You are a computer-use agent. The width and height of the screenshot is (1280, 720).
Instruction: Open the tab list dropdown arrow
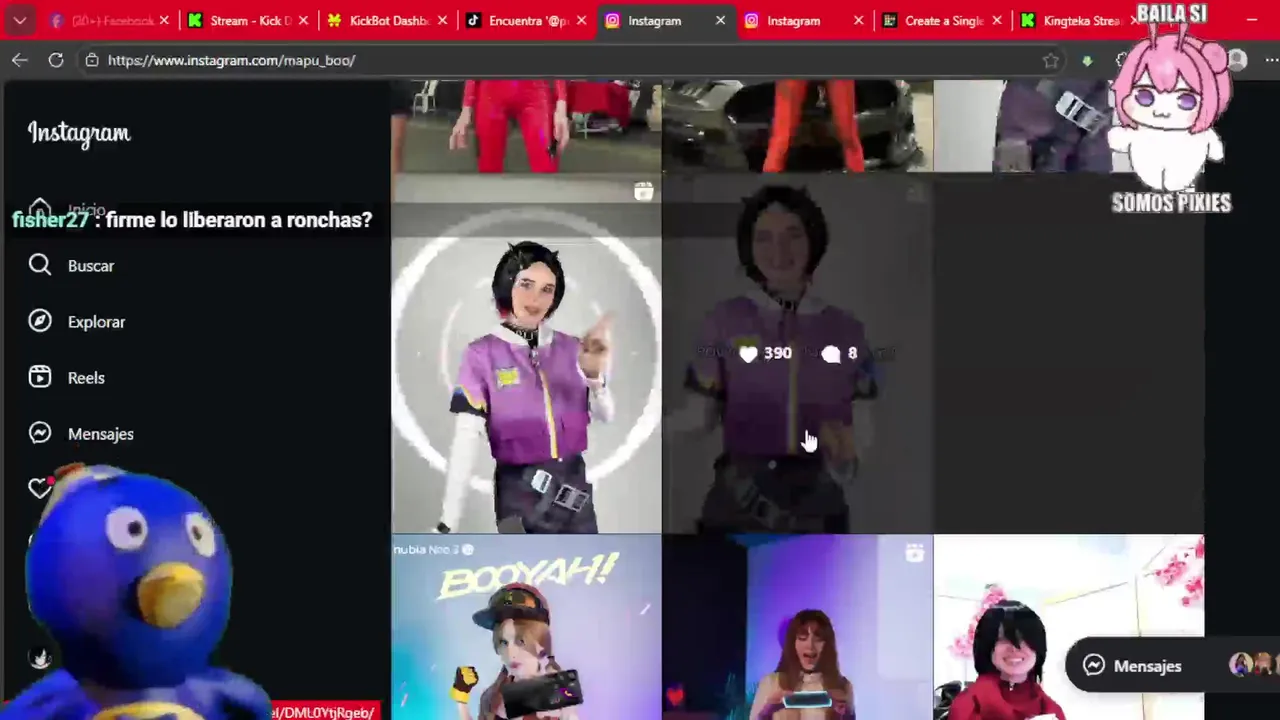20,20
